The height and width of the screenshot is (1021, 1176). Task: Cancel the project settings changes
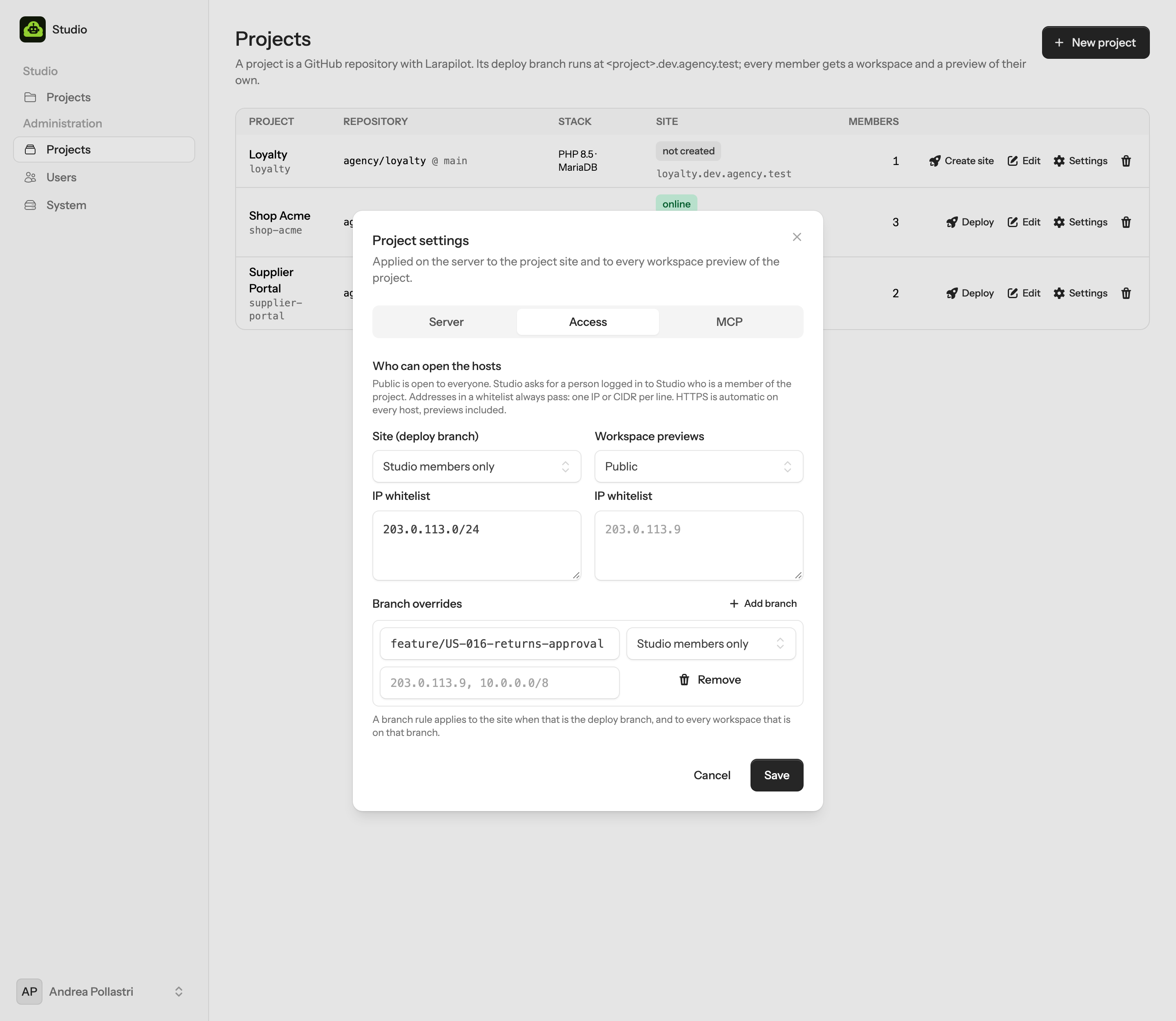(712, 775)
